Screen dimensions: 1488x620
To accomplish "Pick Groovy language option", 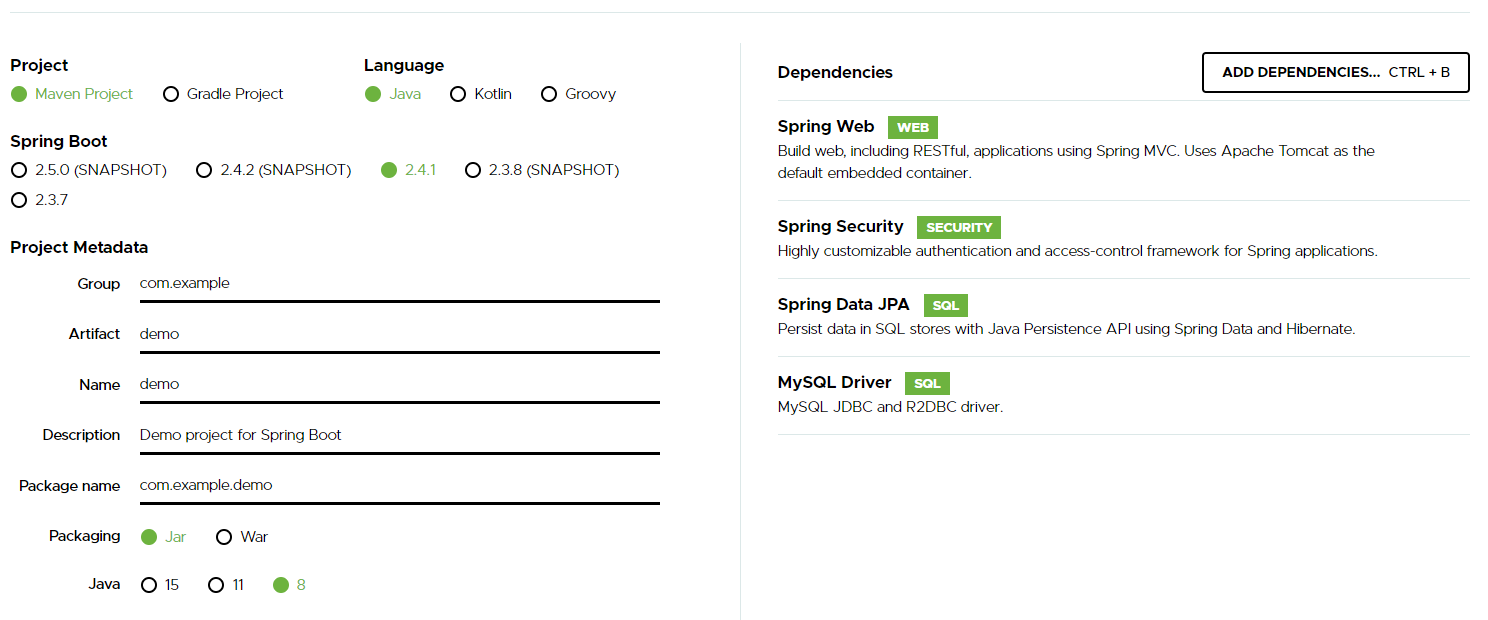I will pos(548,94).
